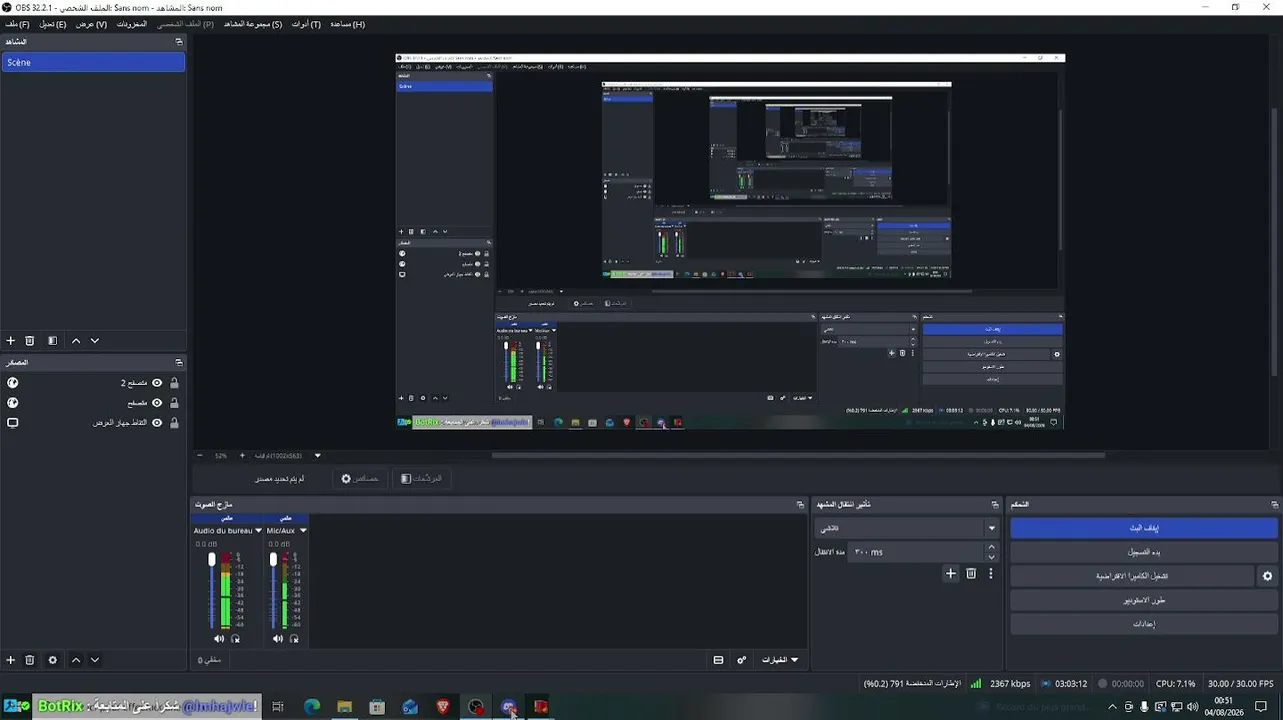Open Brave browser from Windows taskbar
1283x720 pixels.
(443, 707)
